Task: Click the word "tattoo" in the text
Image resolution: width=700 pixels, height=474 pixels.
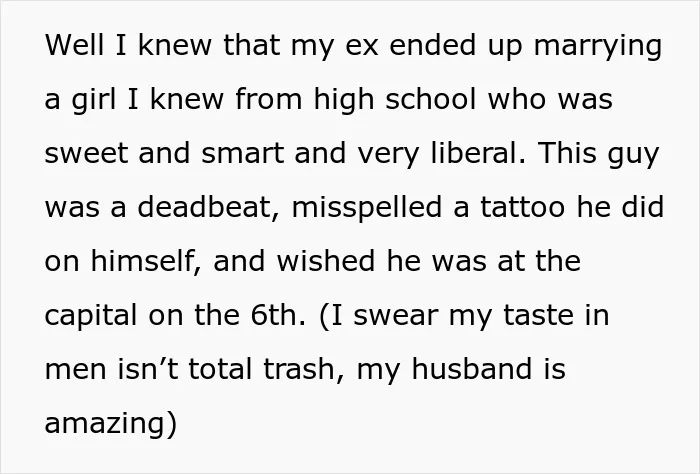Action: pyautogui.click(x=522, y=207)
